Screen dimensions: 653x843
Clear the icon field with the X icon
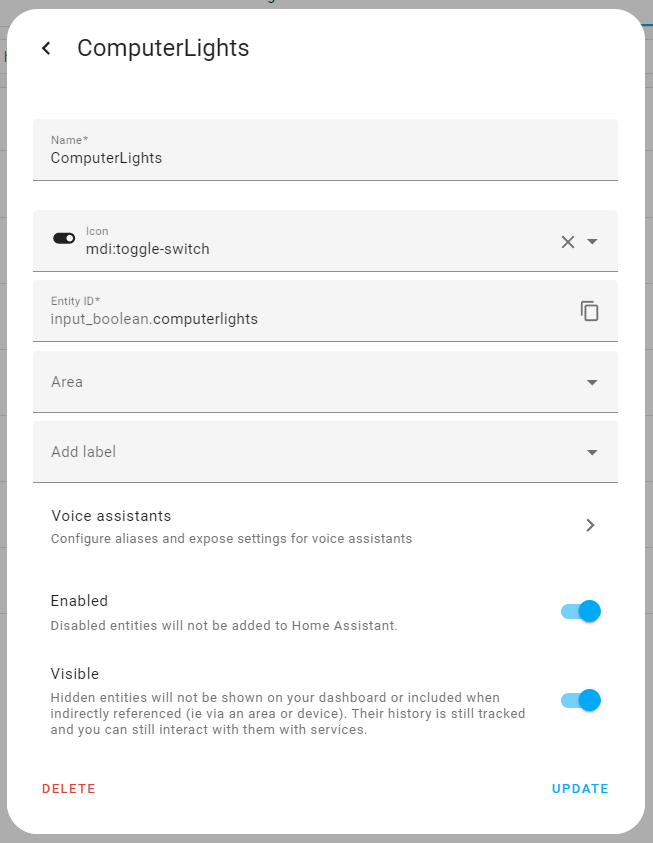pyautogui.click(x=567, y=241)
